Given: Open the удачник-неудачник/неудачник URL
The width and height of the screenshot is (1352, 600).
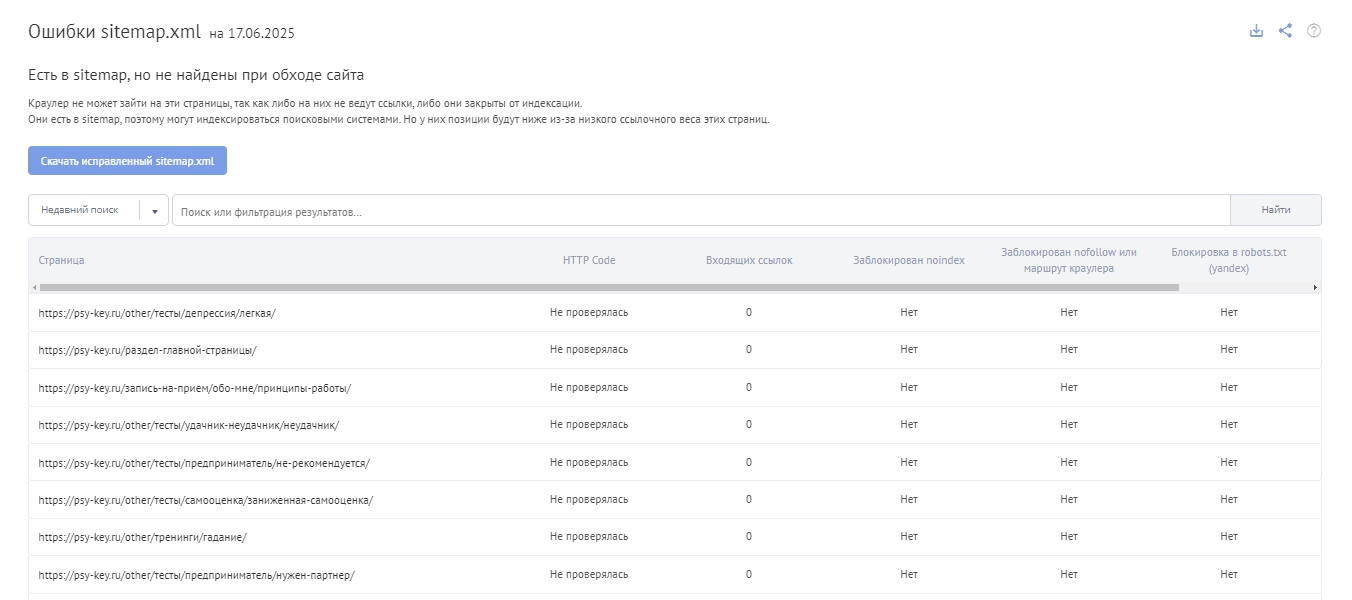Looking at the screenshot, I should coord(189,425).
